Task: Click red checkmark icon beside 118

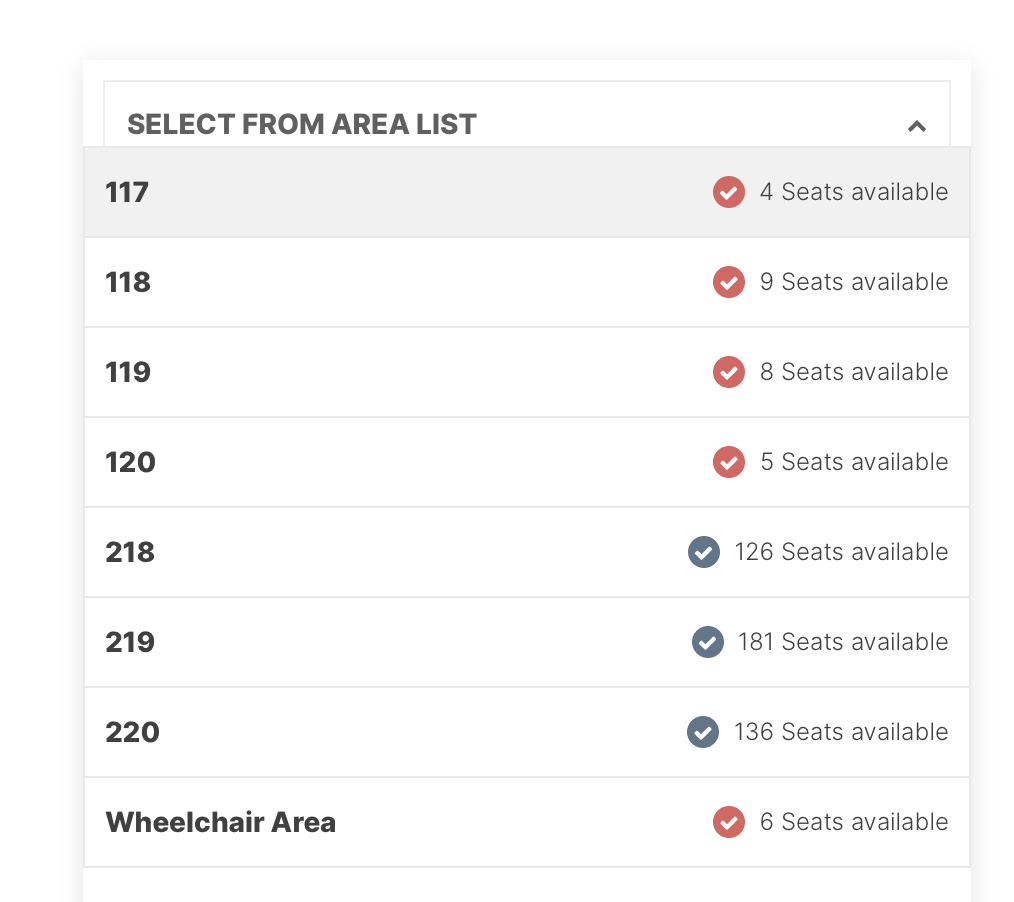Action: click(729, 282)
